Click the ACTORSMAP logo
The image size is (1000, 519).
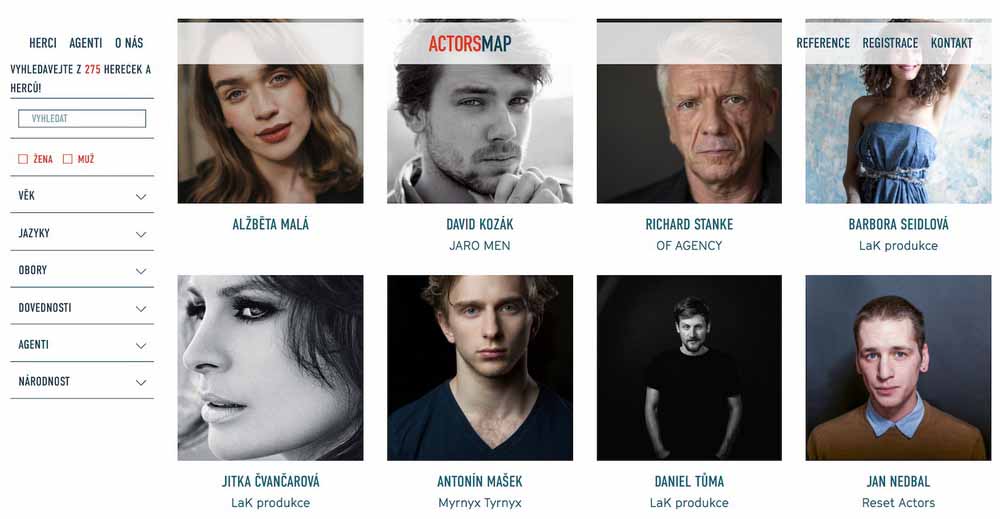click(x=470, y=43)
